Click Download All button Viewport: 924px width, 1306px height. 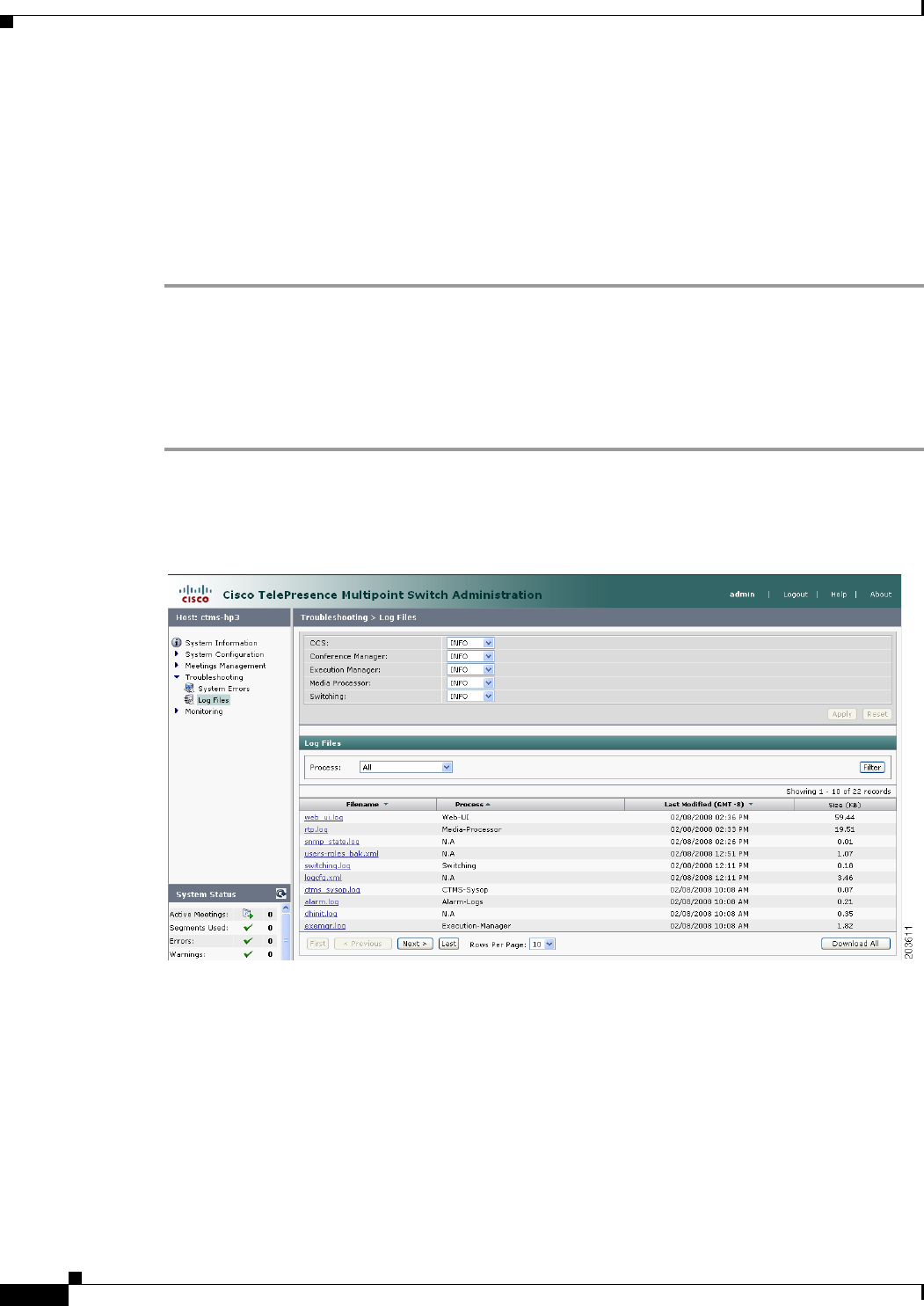click(x=855, y=944)
